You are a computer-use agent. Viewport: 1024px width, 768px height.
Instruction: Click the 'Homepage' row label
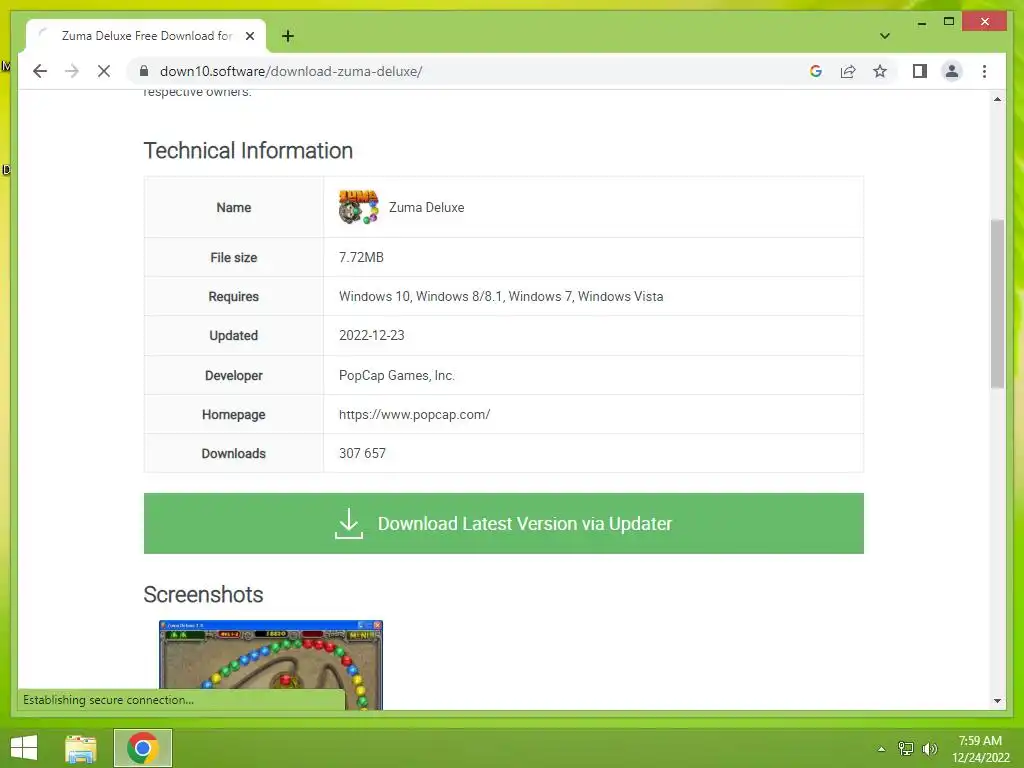233,414
